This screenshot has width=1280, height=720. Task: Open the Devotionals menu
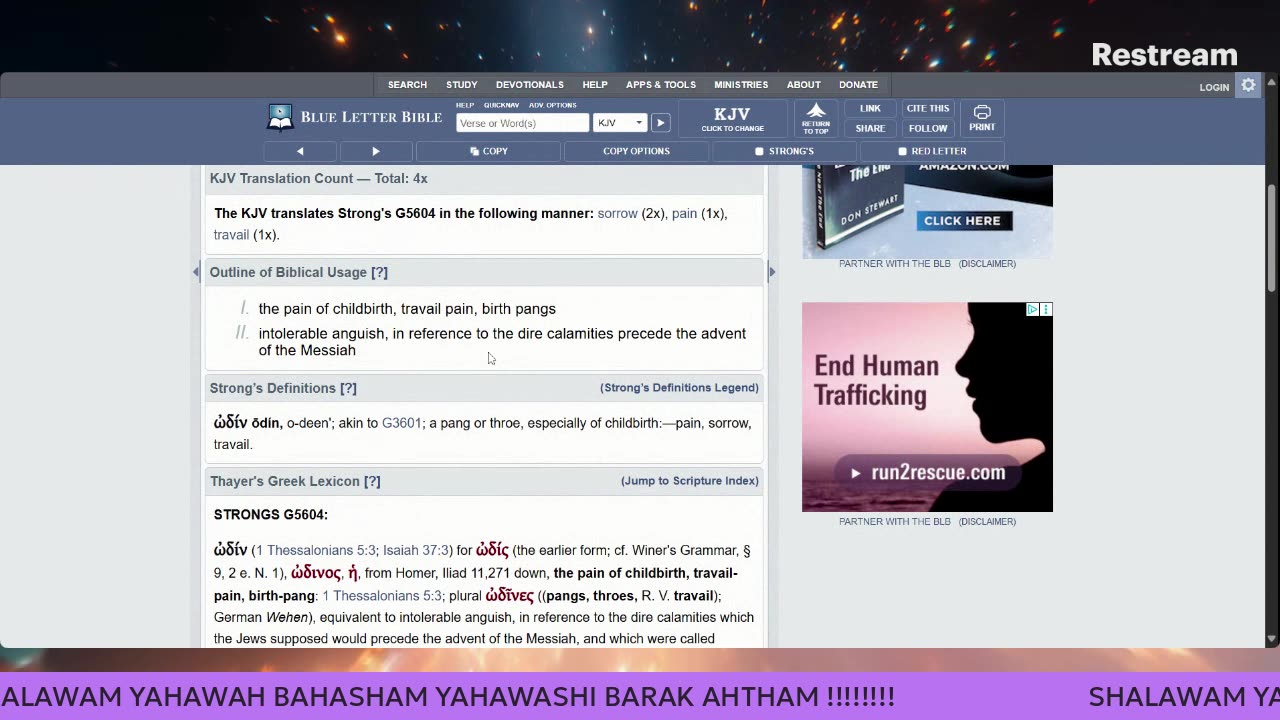pos(530,85)
